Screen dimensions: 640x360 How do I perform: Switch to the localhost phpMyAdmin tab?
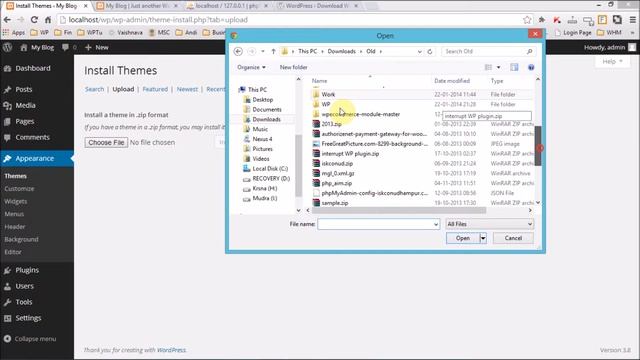[227, 6]
